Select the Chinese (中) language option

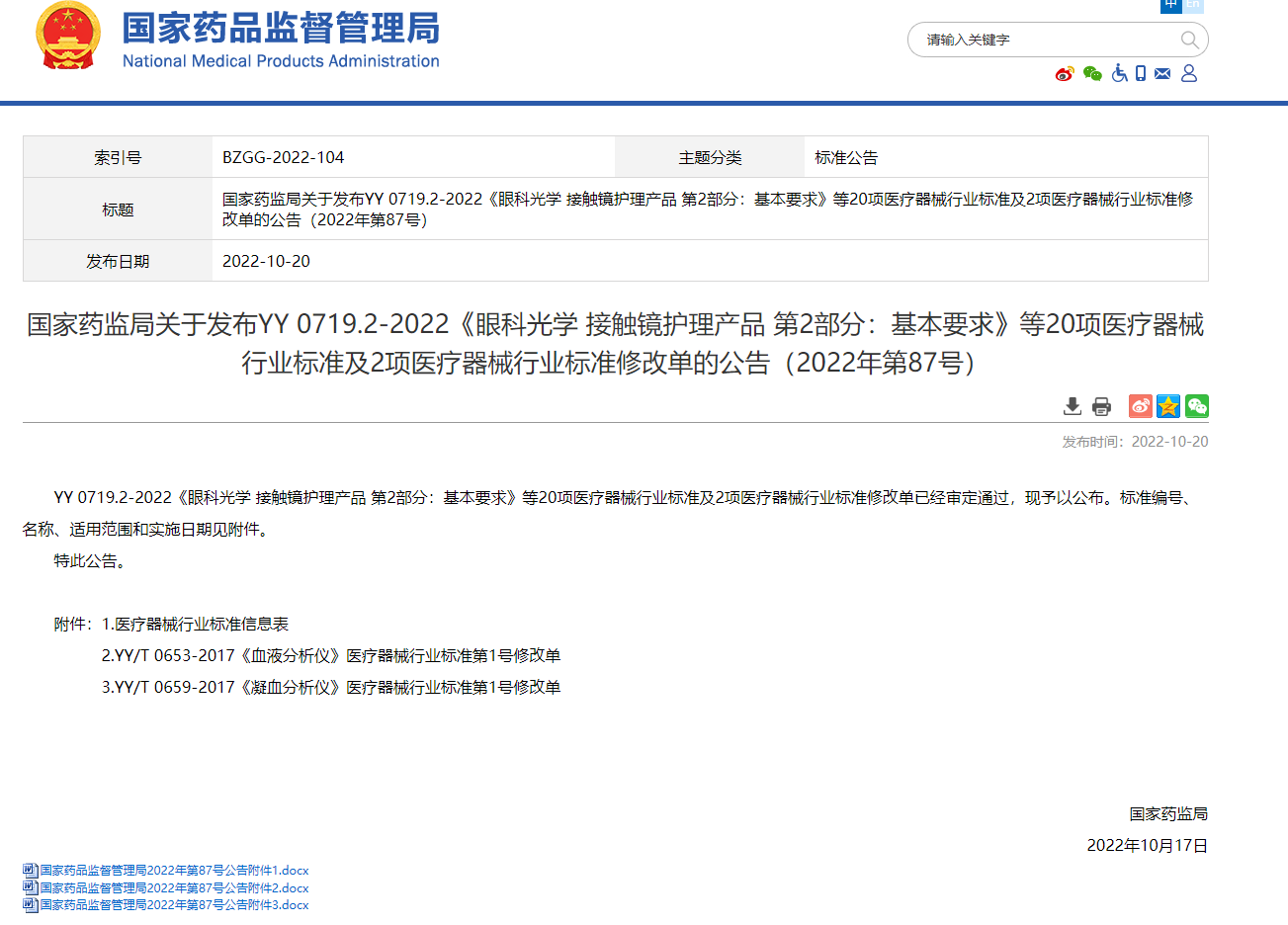1171,5
